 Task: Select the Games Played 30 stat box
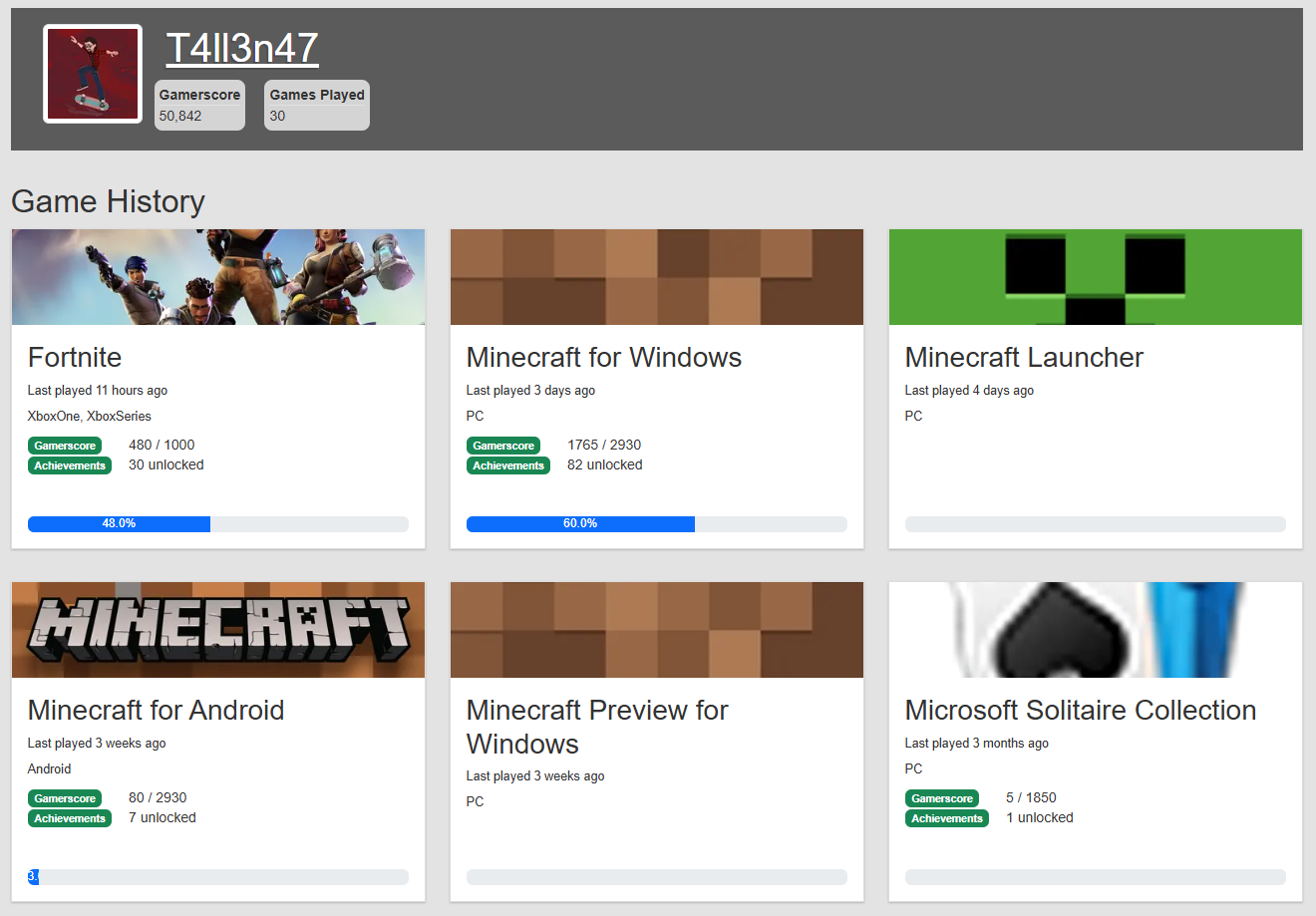click(317, 105)
